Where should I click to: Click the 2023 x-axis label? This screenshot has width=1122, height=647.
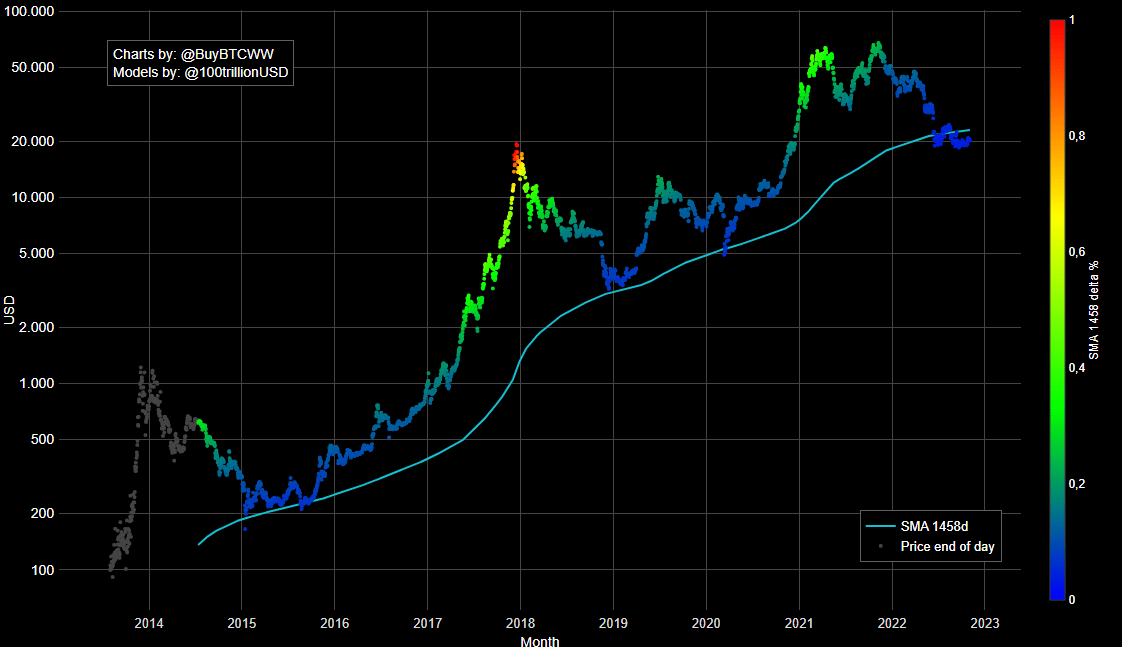click(985, 623)
